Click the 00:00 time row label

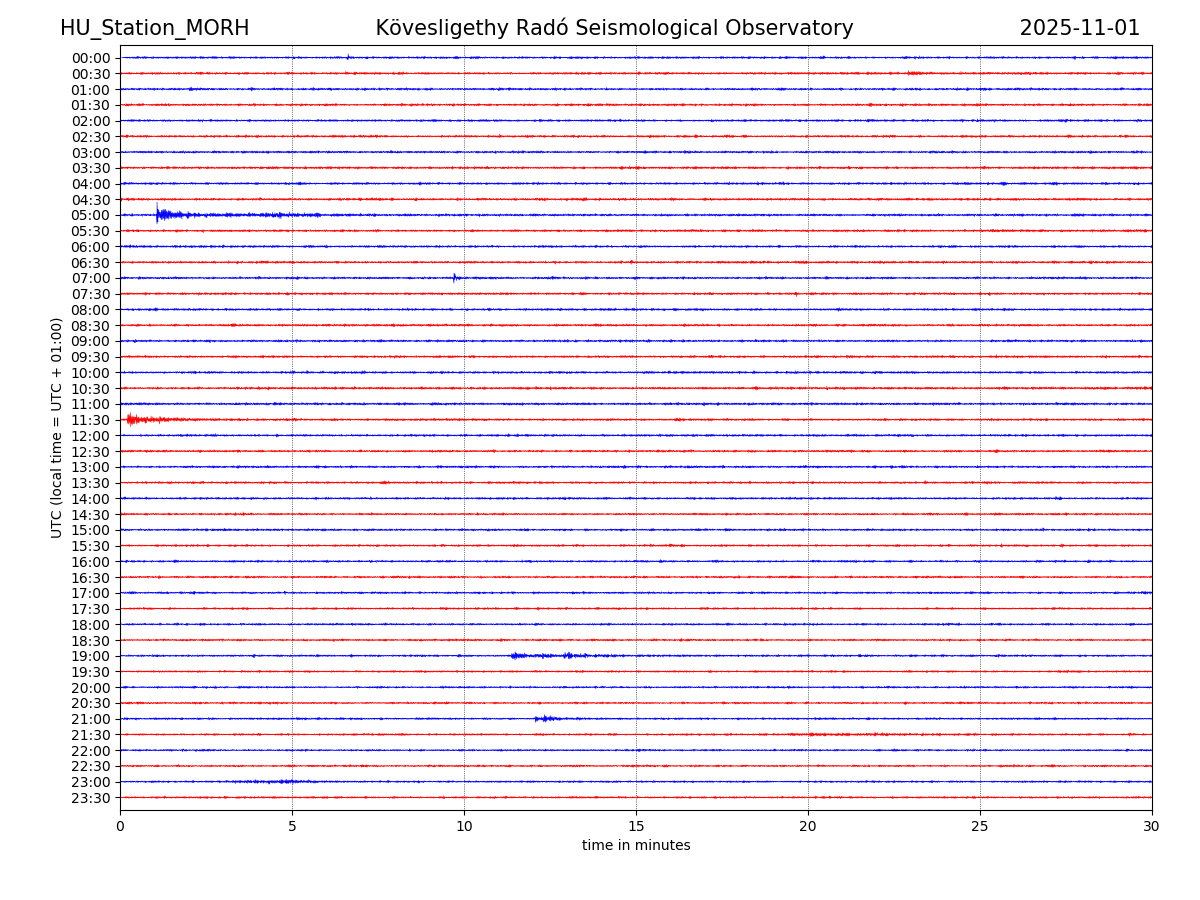(91, 58)
